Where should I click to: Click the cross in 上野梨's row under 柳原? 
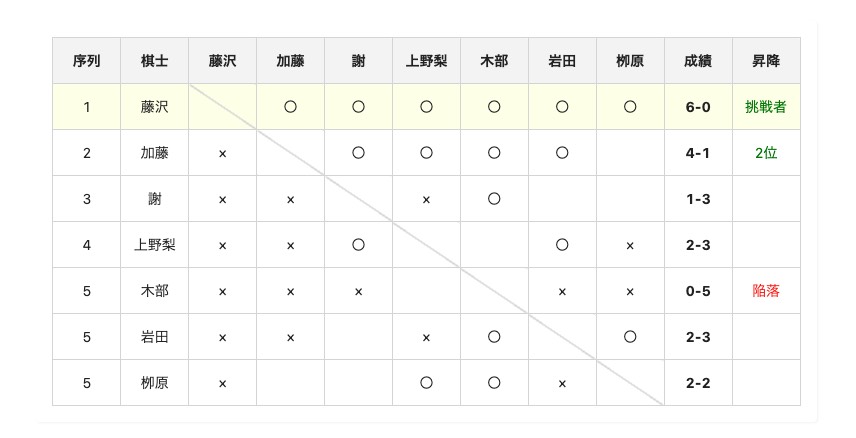point(630,245)
